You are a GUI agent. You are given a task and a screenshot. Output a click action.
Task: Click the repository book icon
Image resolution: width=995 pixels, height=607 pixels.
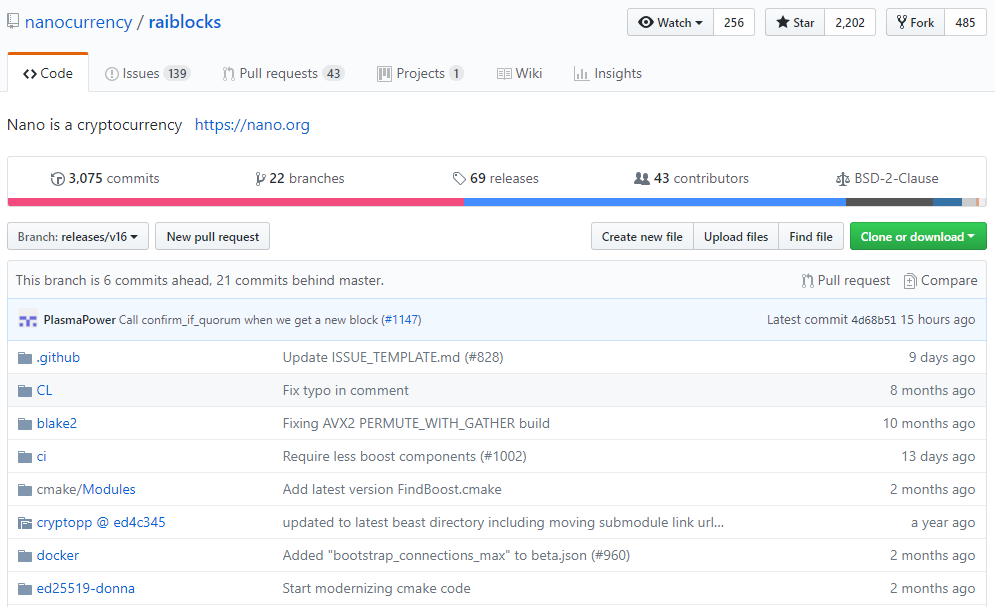pos(13,22)
